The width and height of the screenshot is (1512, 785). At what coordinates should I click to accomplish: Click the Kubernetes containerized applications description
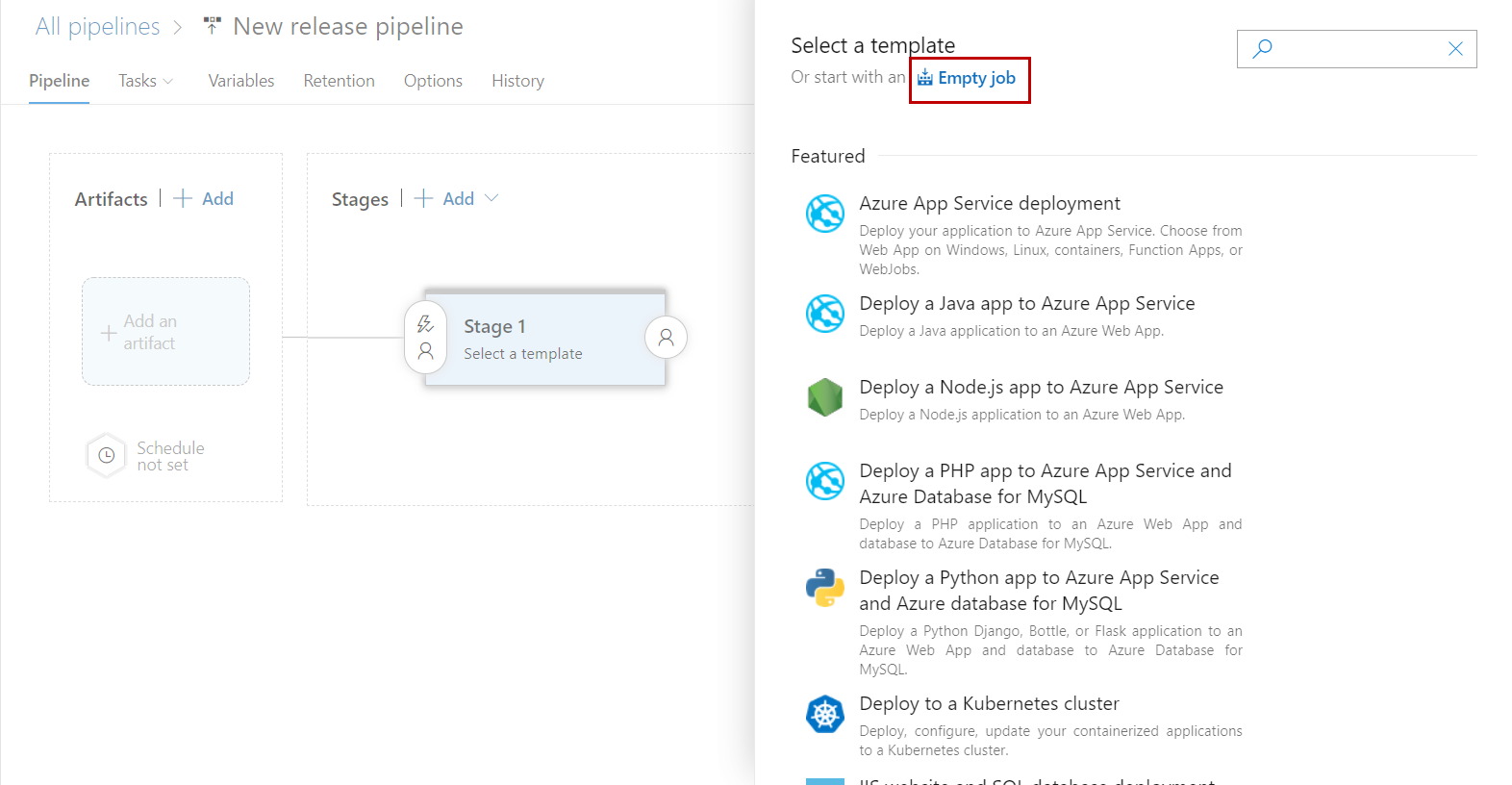pos(1050,741)
